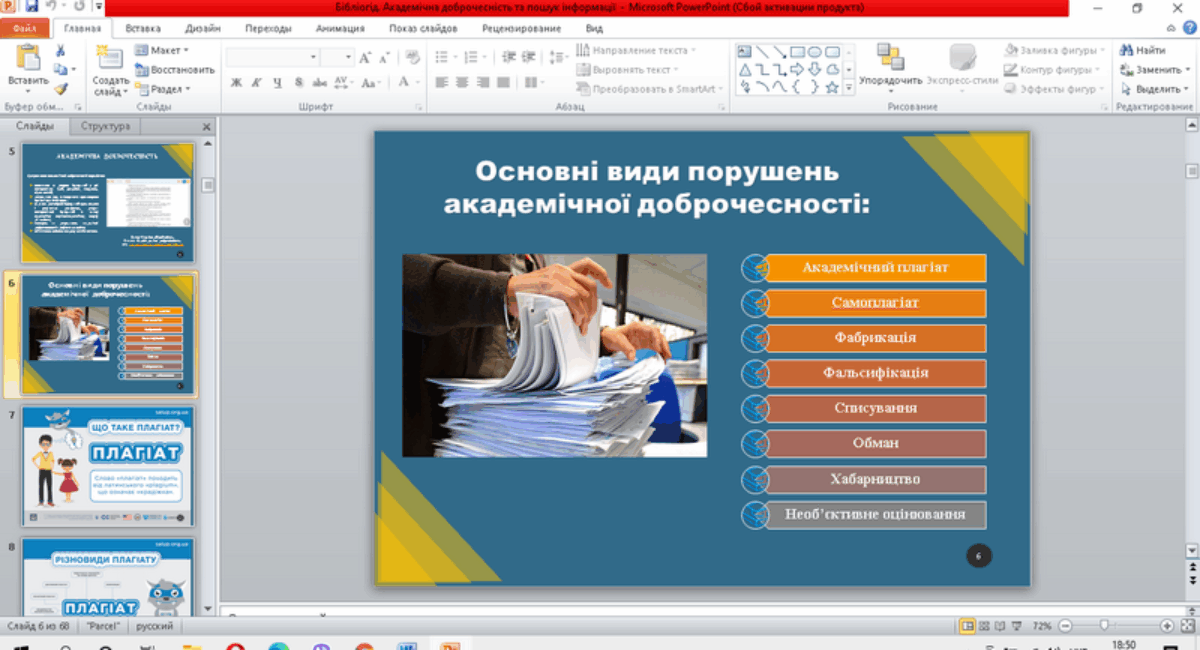The image size is (1200, 650).
Task: Select slide 7 ПЛАГІАТ thumbnail
Action: coord(108,466)
